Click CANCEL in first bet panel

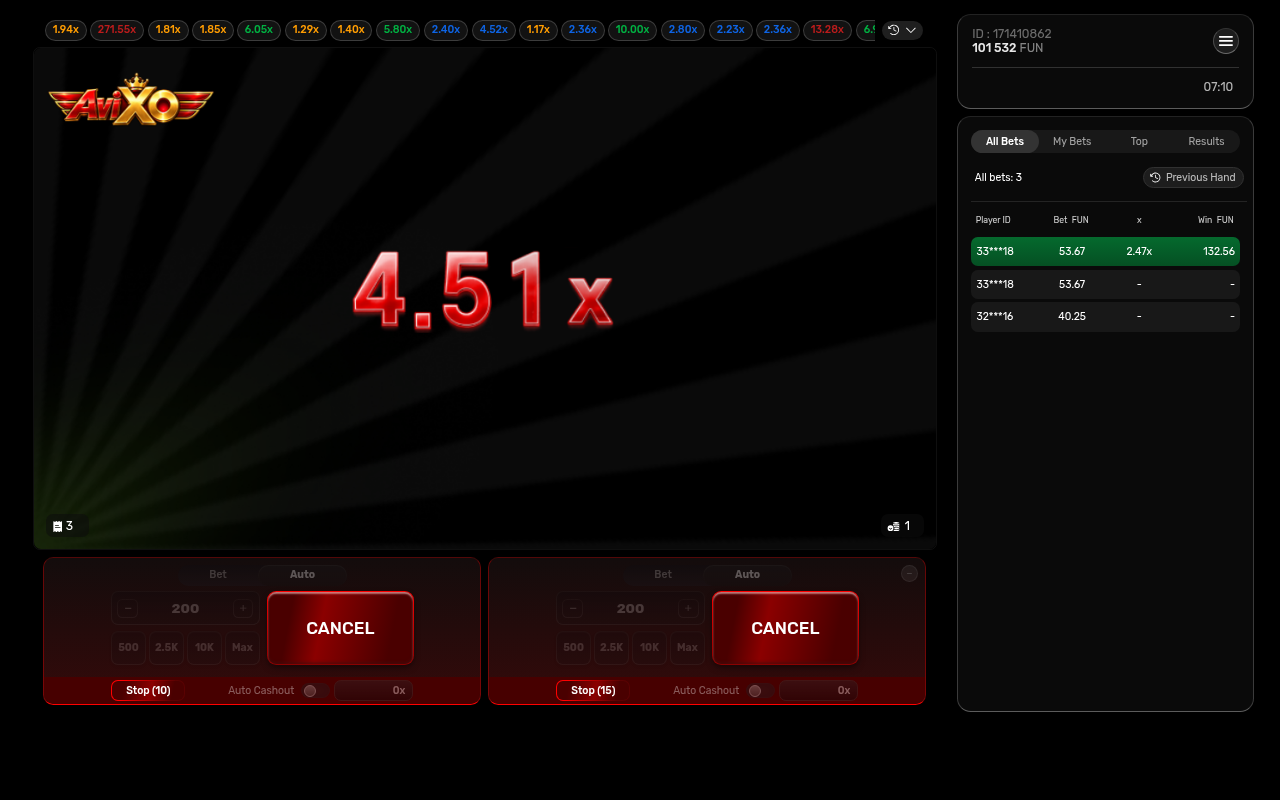(x=340, y=628)
